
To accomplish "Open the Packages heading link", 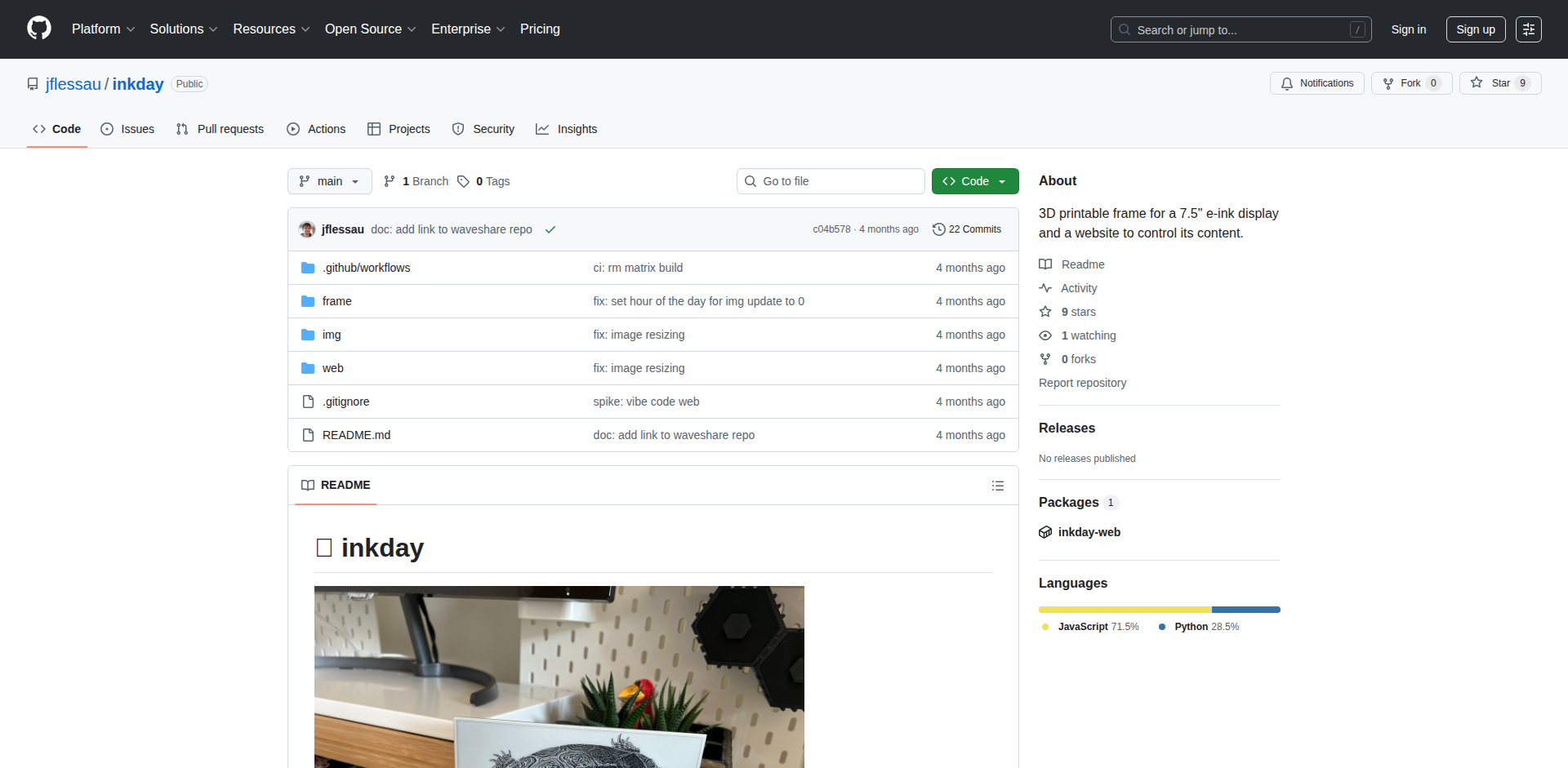I will pyautogui.click(x=1068, y=502).
